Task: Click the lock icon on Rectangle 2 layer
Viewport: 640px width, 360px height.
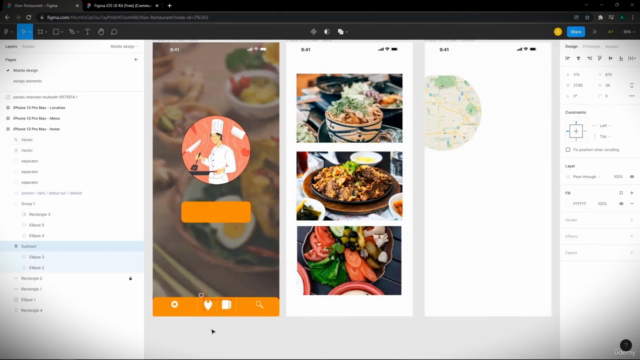Action: 131,278
